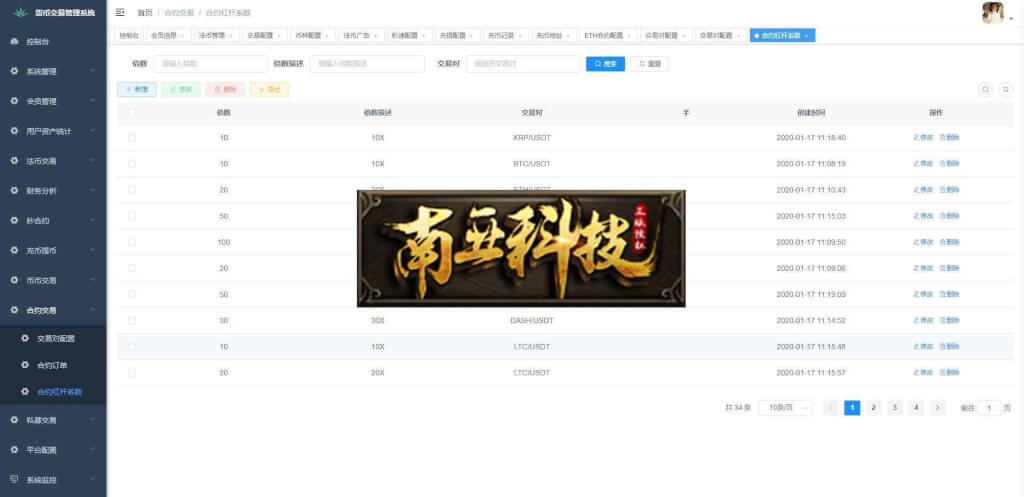Expand the 私募交易 sidebar menu
The height and width of the screenshot is (497, 1024).
click(53, 420)
